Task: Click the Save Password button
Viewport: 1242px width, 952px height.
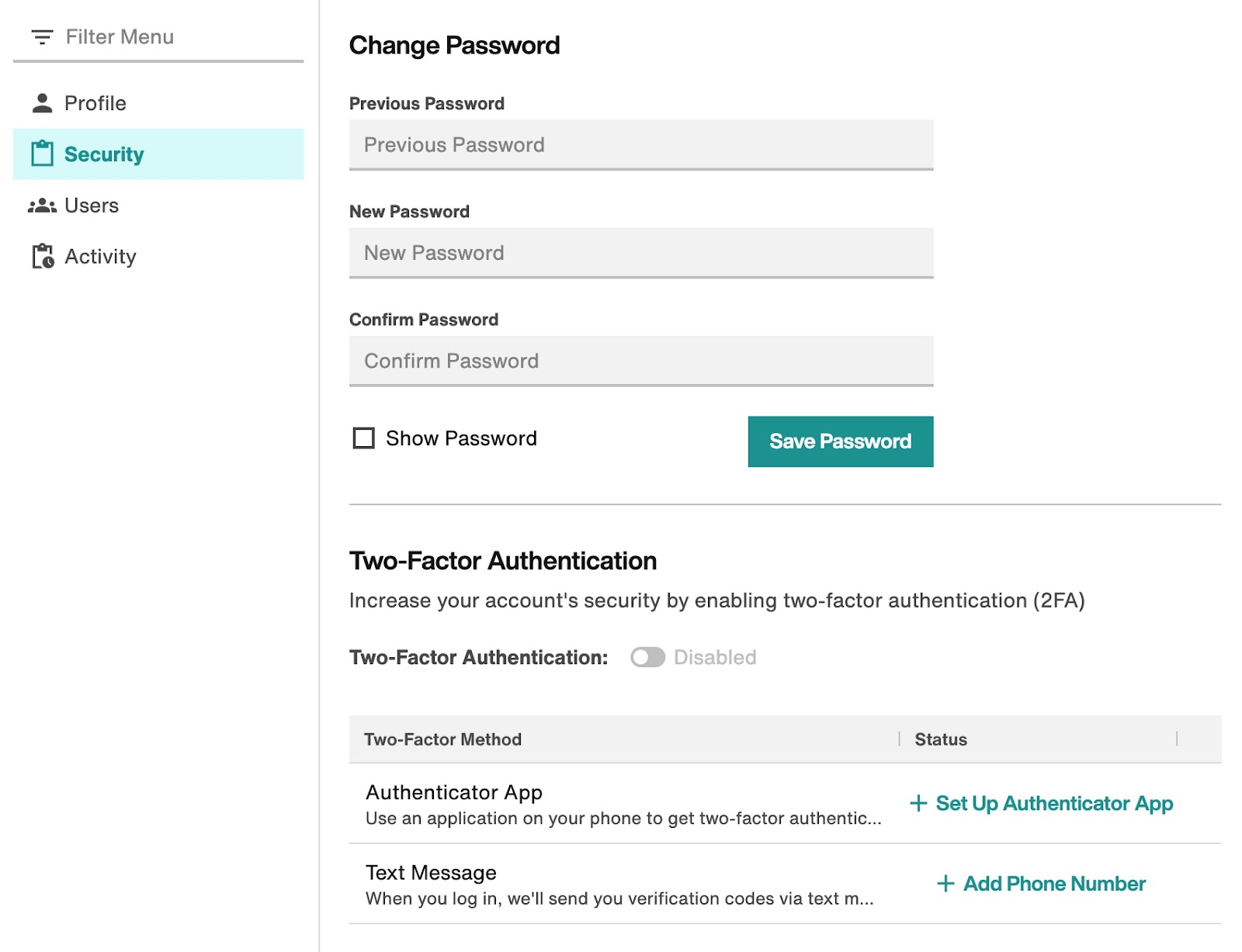Action: (x=840, y=441)
